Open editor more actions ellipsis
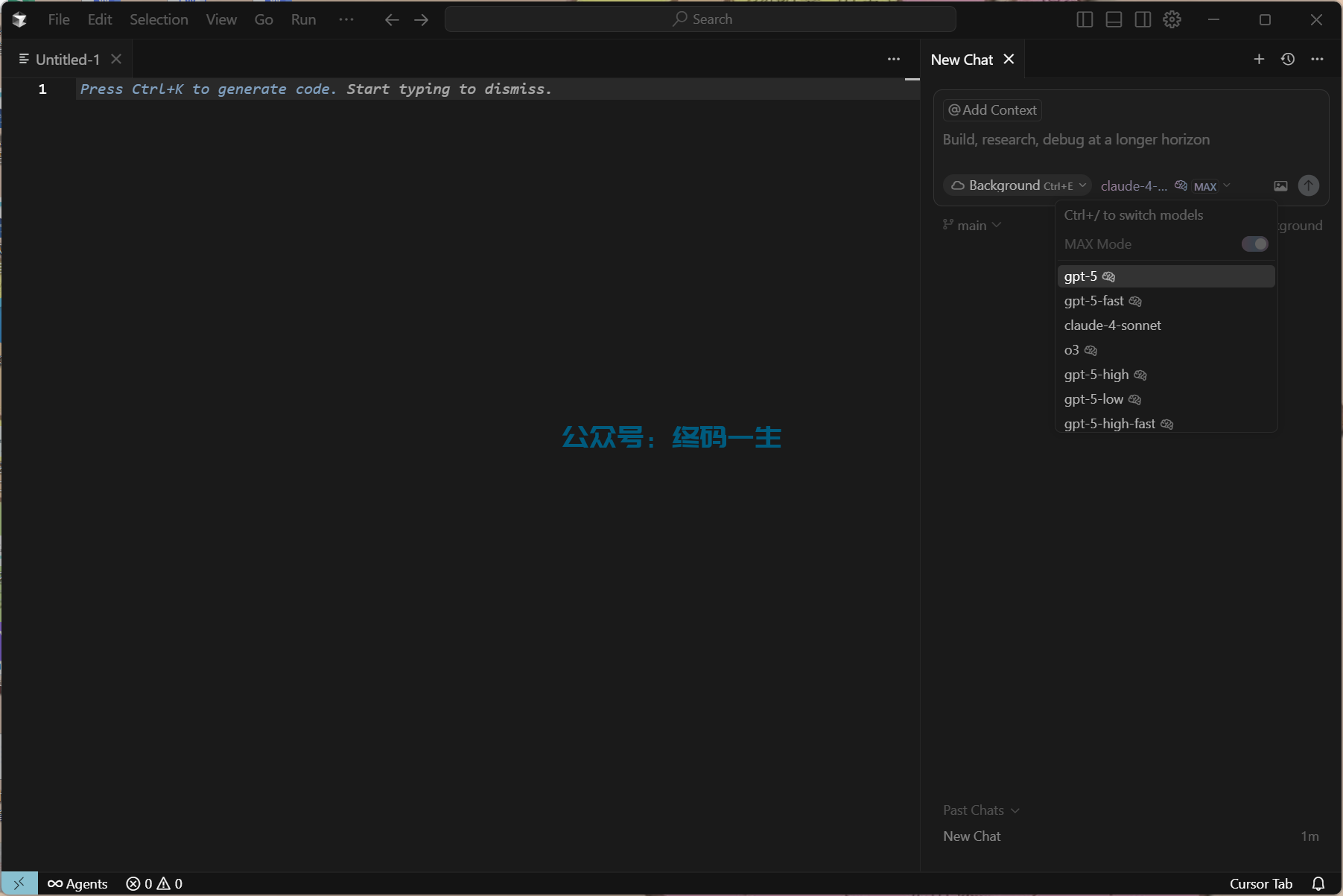 tap(894, 60)
